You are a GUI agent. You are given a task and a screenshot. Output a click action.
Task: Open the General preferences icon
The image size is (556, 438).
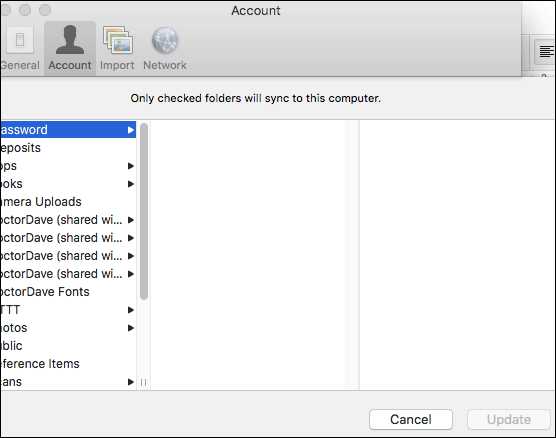[20, 40]
